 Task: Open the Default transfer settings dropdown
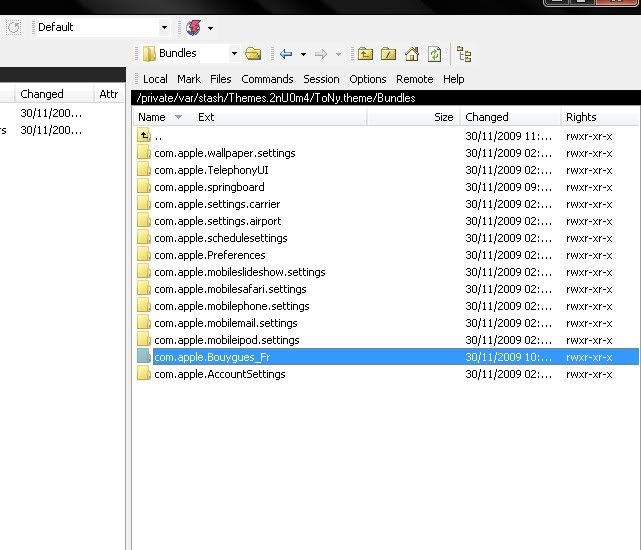(164, 27)
